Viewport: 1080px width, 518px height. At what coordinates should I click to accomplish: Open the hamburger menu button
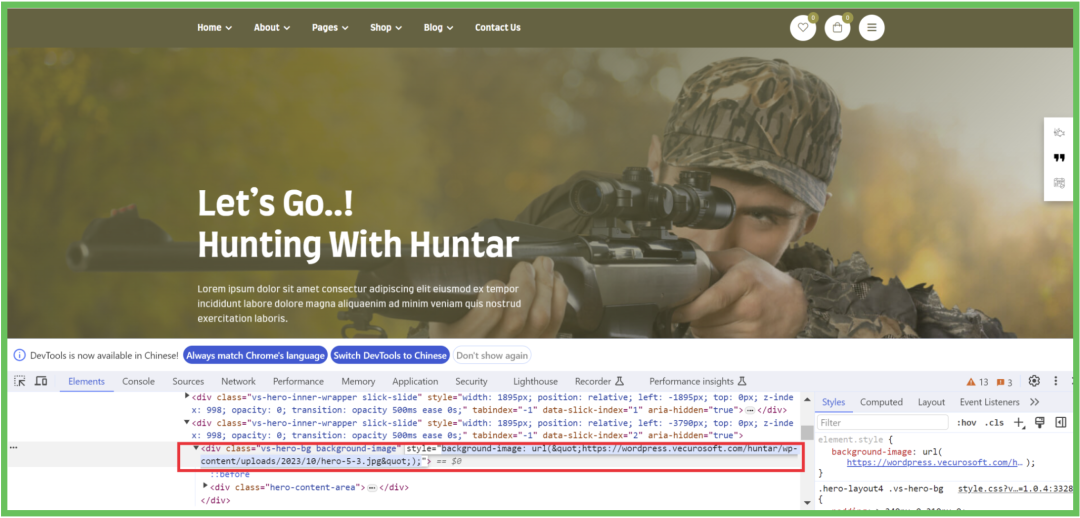click(x=871, y=28)
